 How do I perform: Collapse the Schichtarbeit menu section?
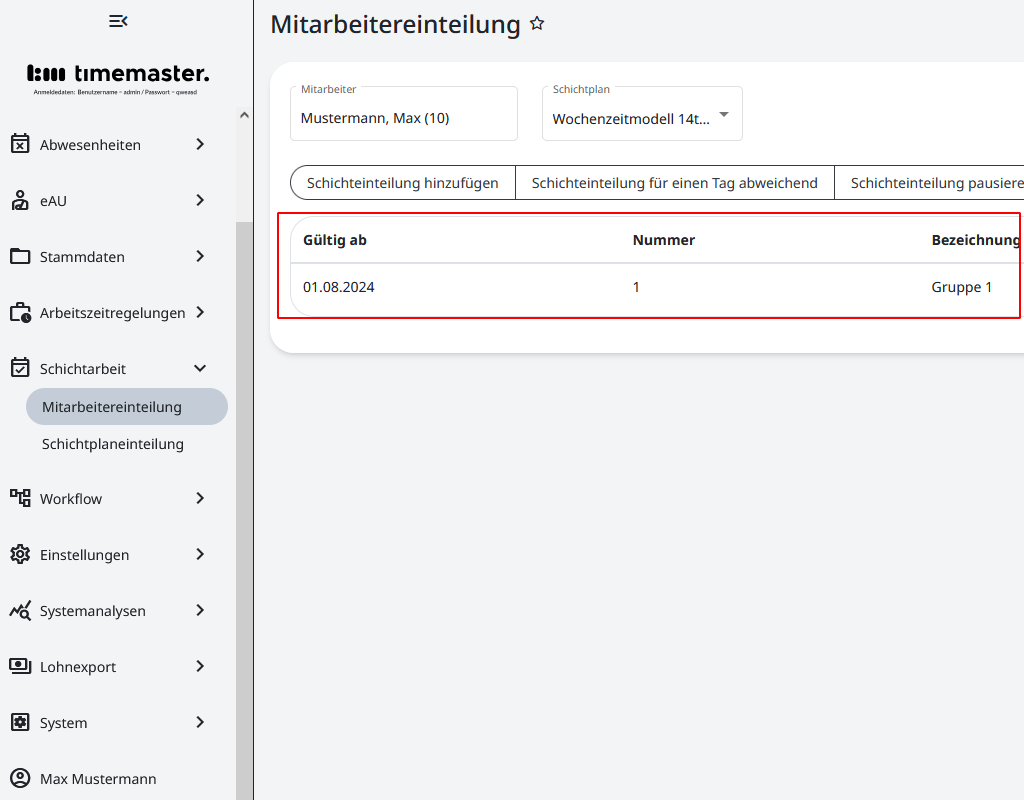pos(200,368)
